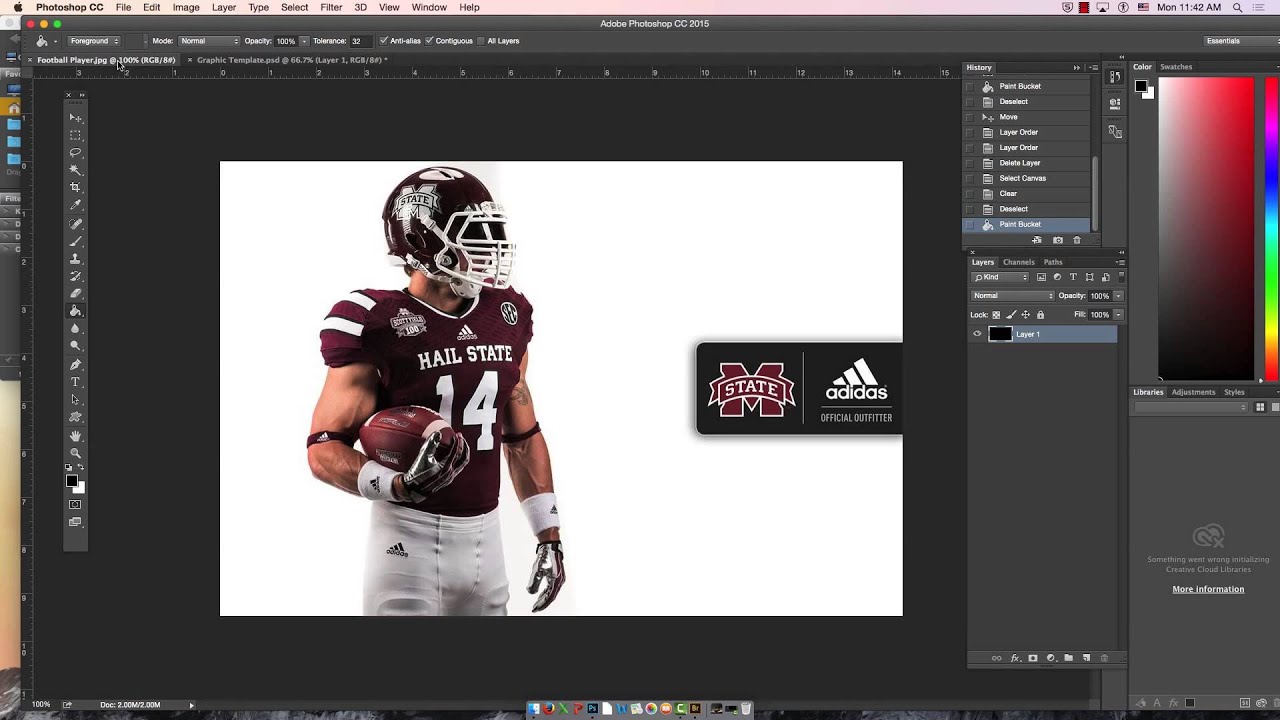This screenshot has width=1280, height=720.
Task: Select the Pen tool
Action: click(75, 365)
